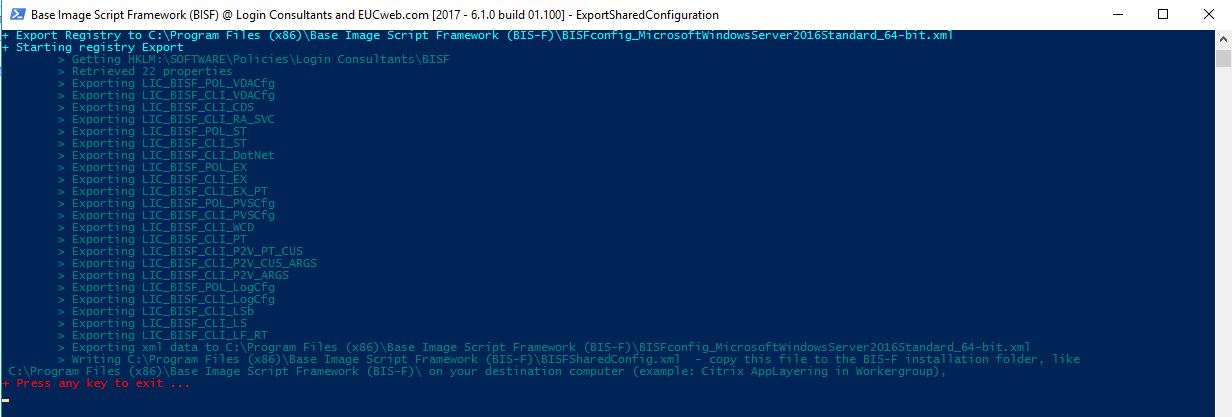Viewport: 1232px width, 417px height.
Task: Click the scrollbar up arrow
Action: [x=1223, y=38]
